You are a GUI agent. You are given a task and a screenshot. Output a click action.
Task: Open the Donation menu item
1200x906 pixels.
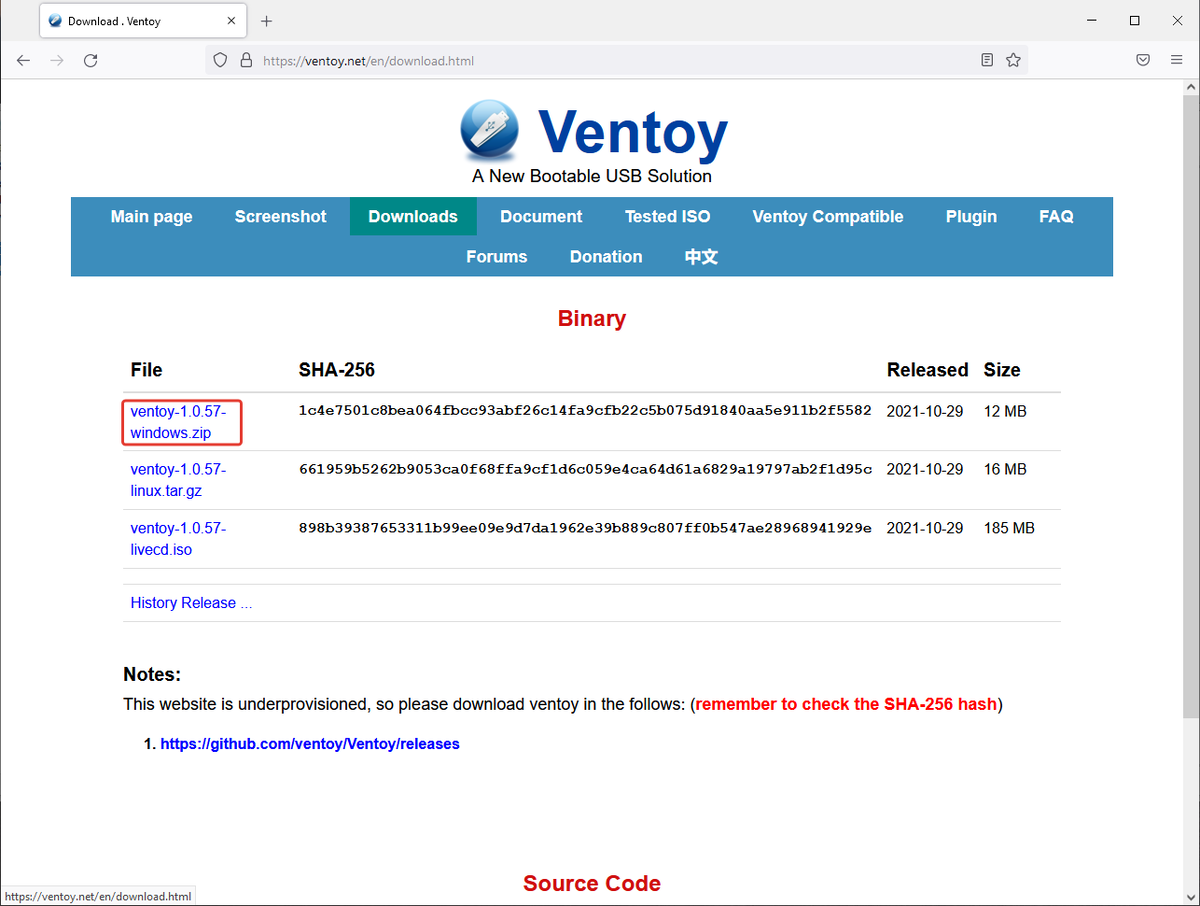tap(606, 256)
